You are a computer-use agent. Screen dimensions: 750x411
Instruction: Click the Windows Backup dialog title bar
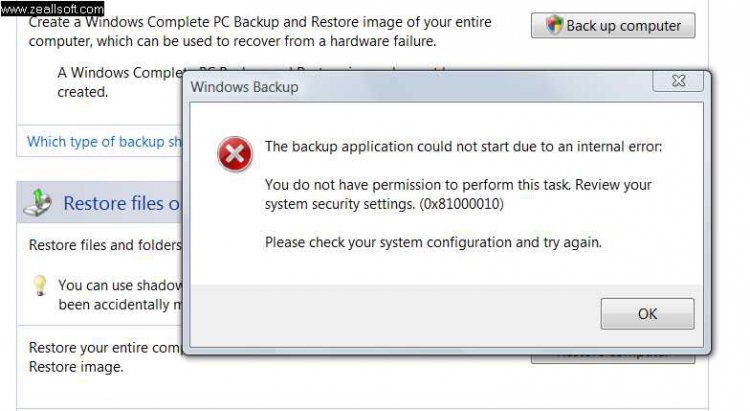[x=419, y=87]
